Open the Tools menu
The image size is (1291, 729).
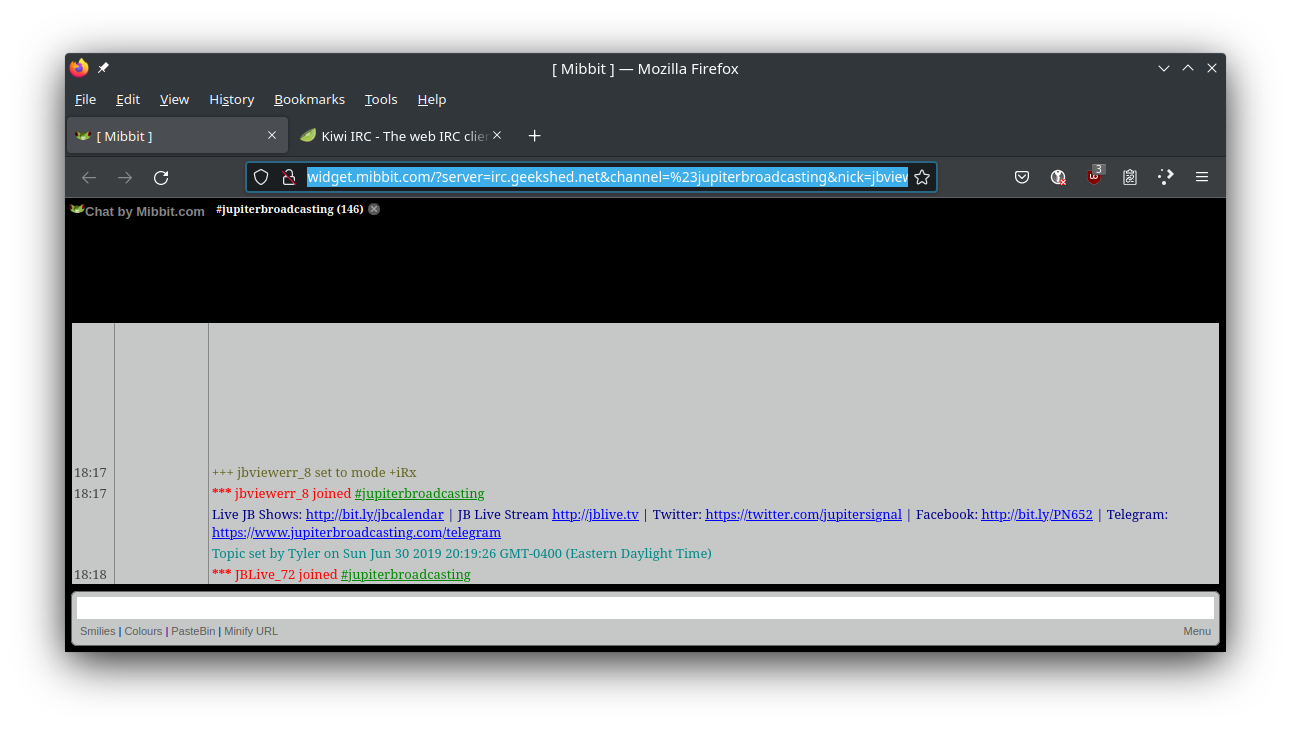click(381, 99)
